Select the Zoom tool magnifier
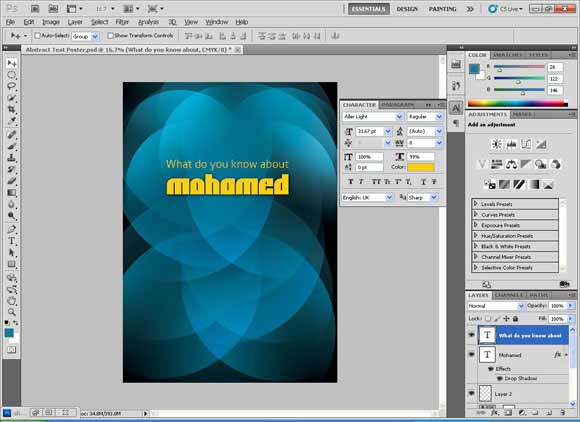The height and width of the screenshot is (422, 580). click(11, 312)
